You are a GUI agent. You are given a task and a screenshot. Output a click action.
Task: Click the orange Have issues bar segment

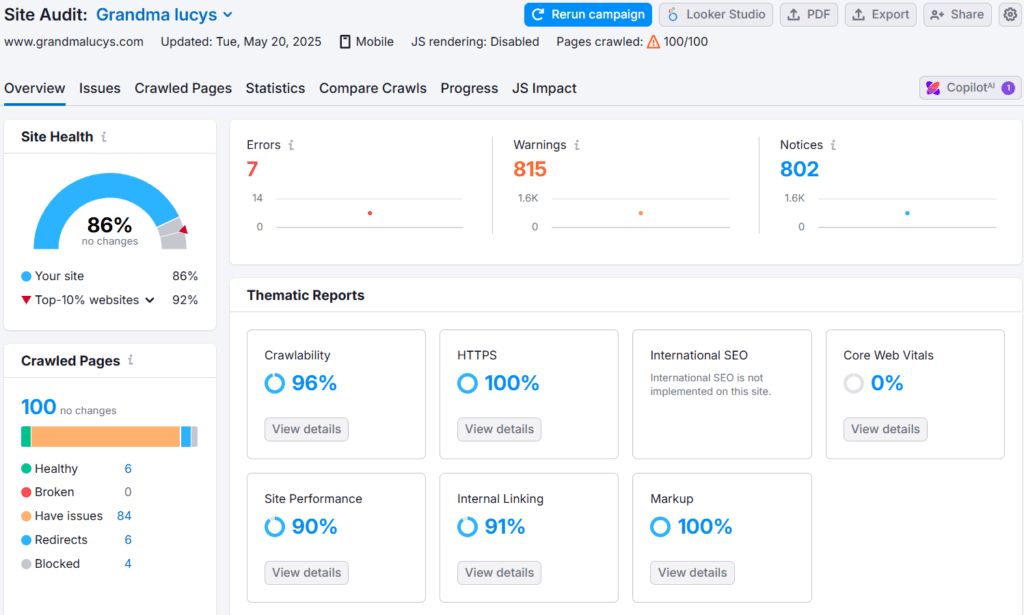pos(105,436)
